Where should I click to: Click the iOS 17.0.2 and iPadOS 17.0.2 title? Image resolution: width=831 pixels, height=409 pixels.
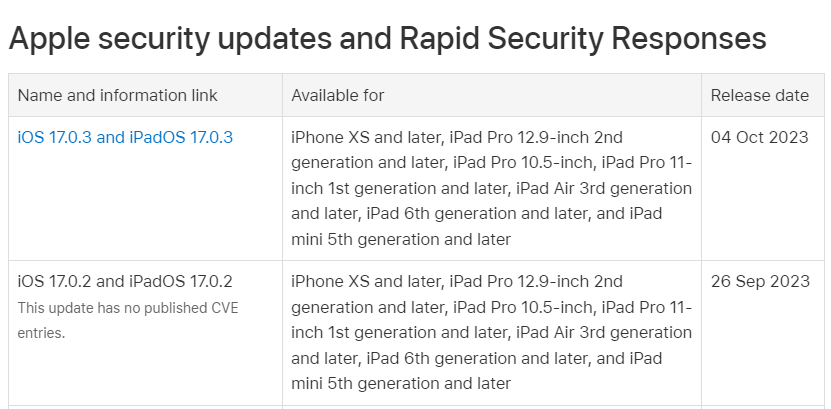click(x=125, y=281)
